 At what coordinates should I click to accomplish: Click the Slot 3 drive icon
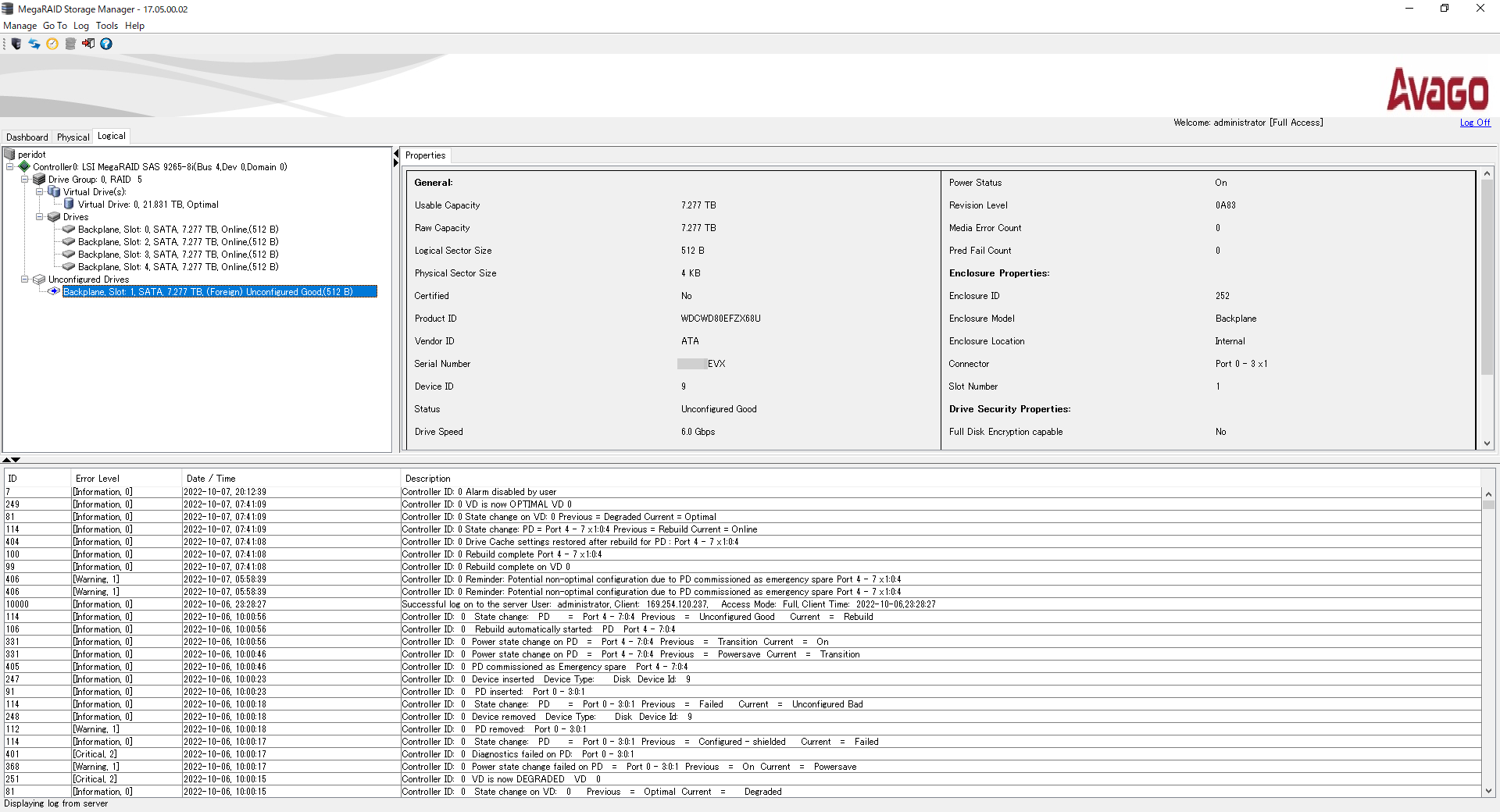click(69, 254)
